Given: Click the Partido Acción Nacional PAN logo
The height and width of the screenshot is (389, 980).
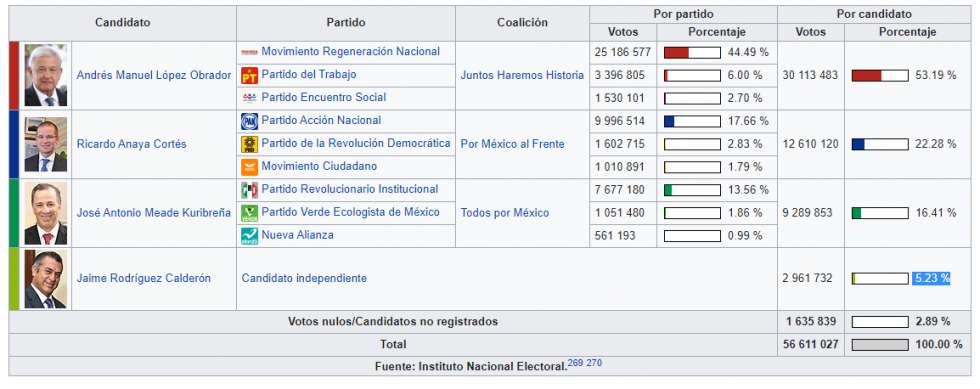Looking at the screenshot, I should click(x=249, y=121).
